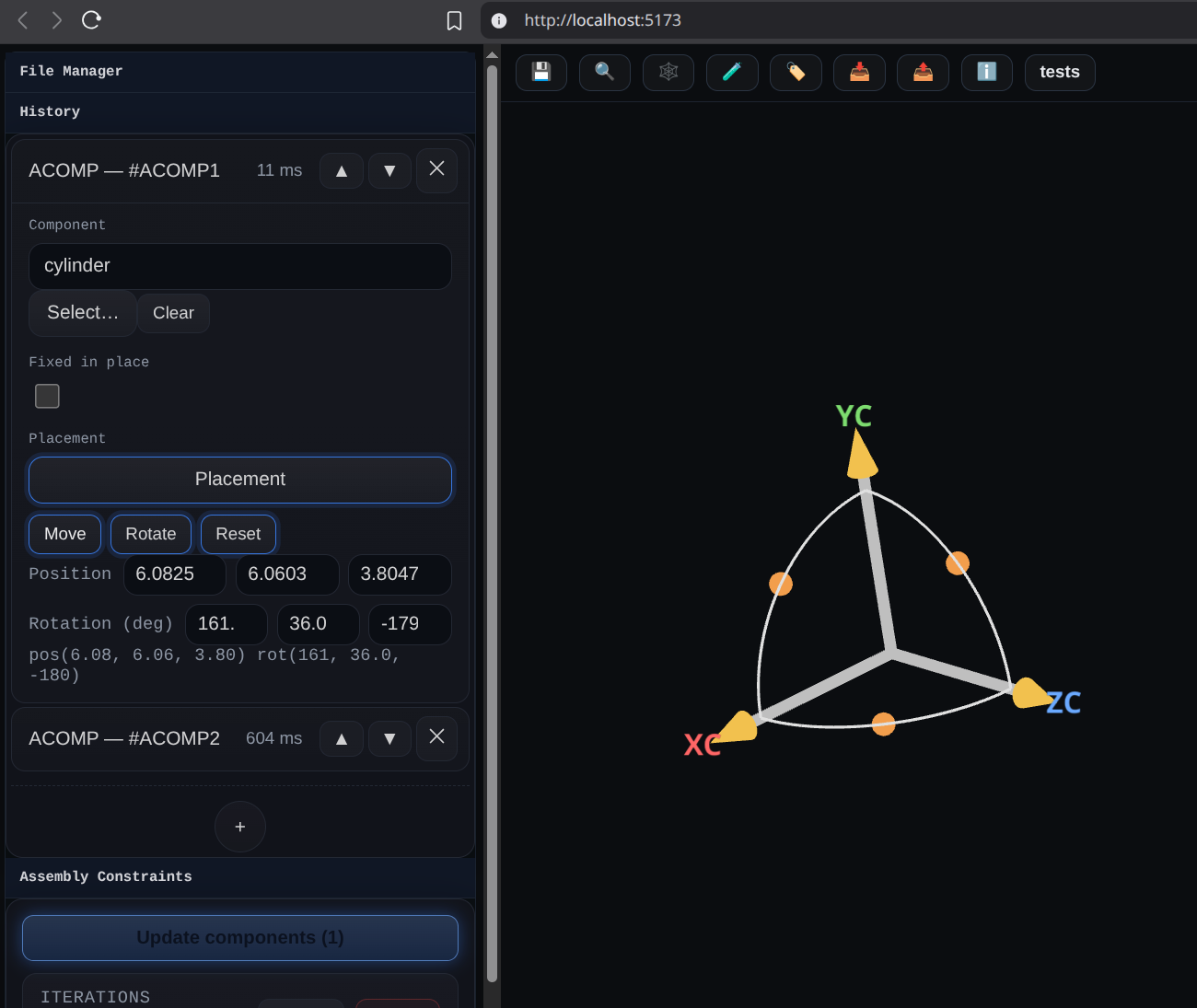Enable Move placement mode
Screen dimensions: 1197x1008
coord(64,534)
